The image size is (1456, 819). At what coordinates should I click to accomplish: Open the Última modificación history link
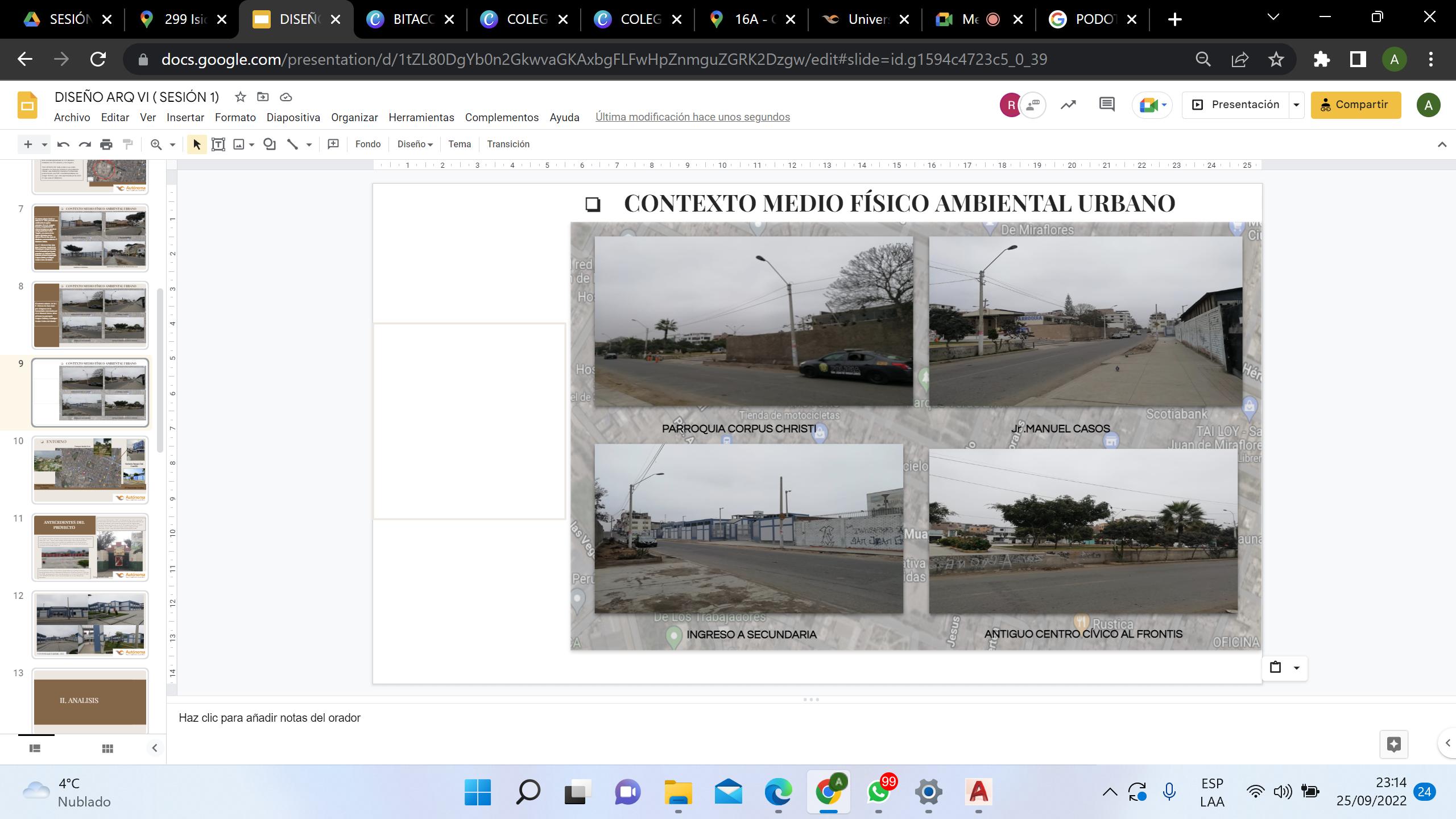pos(692,117)
